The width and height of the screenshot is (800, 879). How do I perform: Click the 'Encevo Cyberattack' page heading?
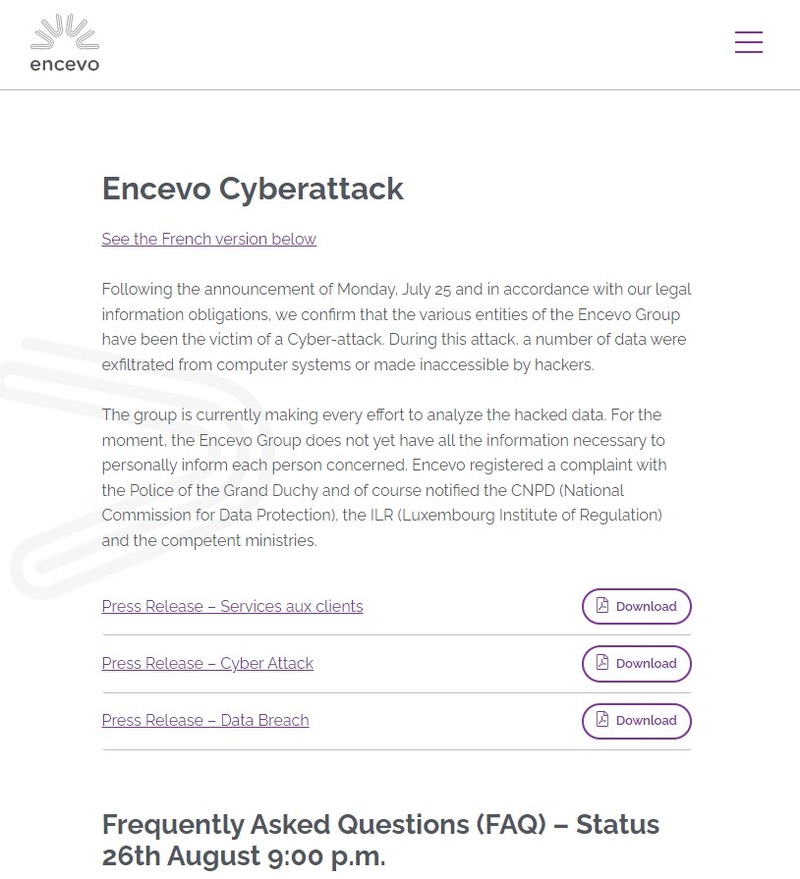[x=253, y=189]
